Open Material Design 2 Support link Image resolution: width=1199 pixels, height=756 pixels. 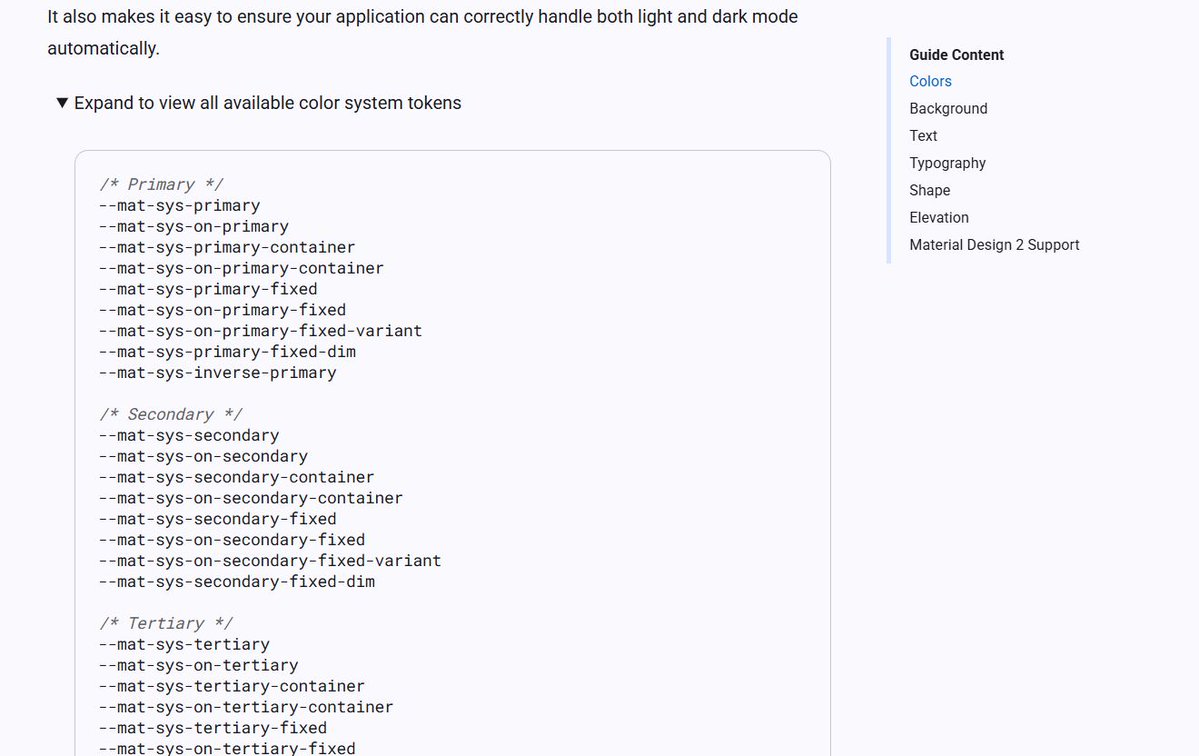(x=994, y=245)
